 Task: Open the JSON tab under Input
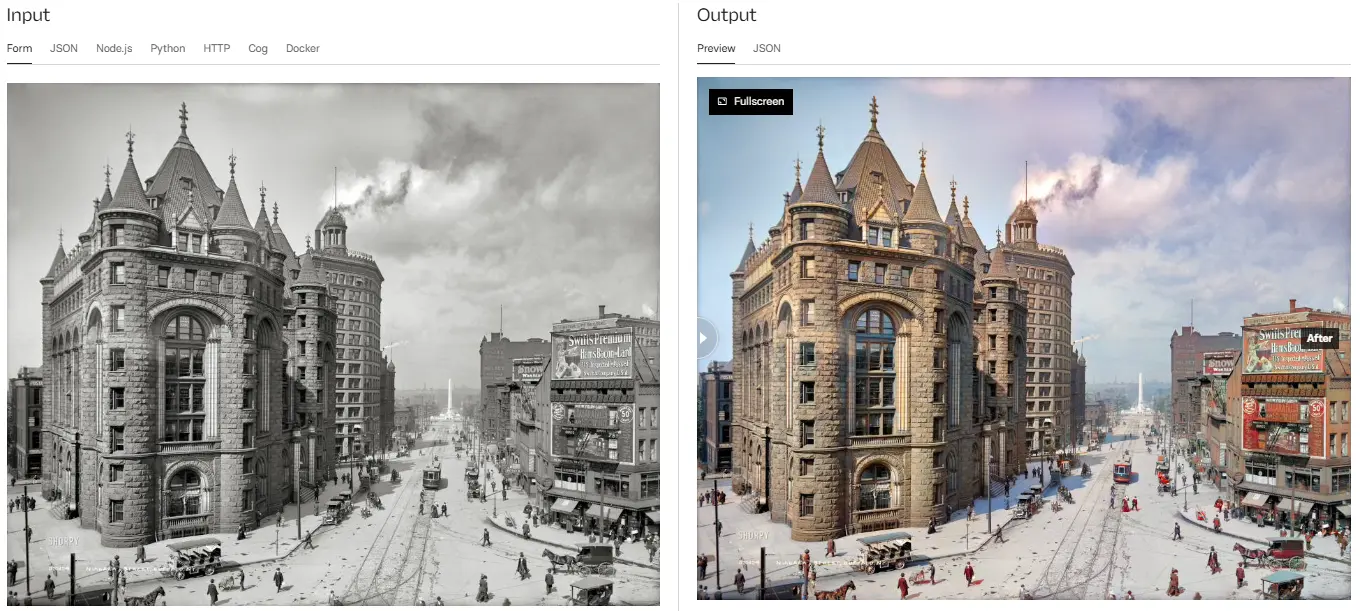[x=64, y=48]
